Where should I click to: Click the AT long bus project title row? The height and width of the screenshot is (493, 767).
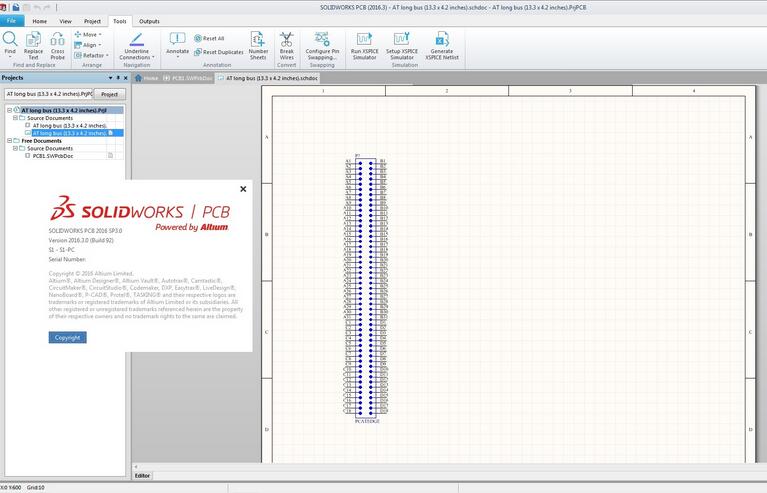point(64,111)
